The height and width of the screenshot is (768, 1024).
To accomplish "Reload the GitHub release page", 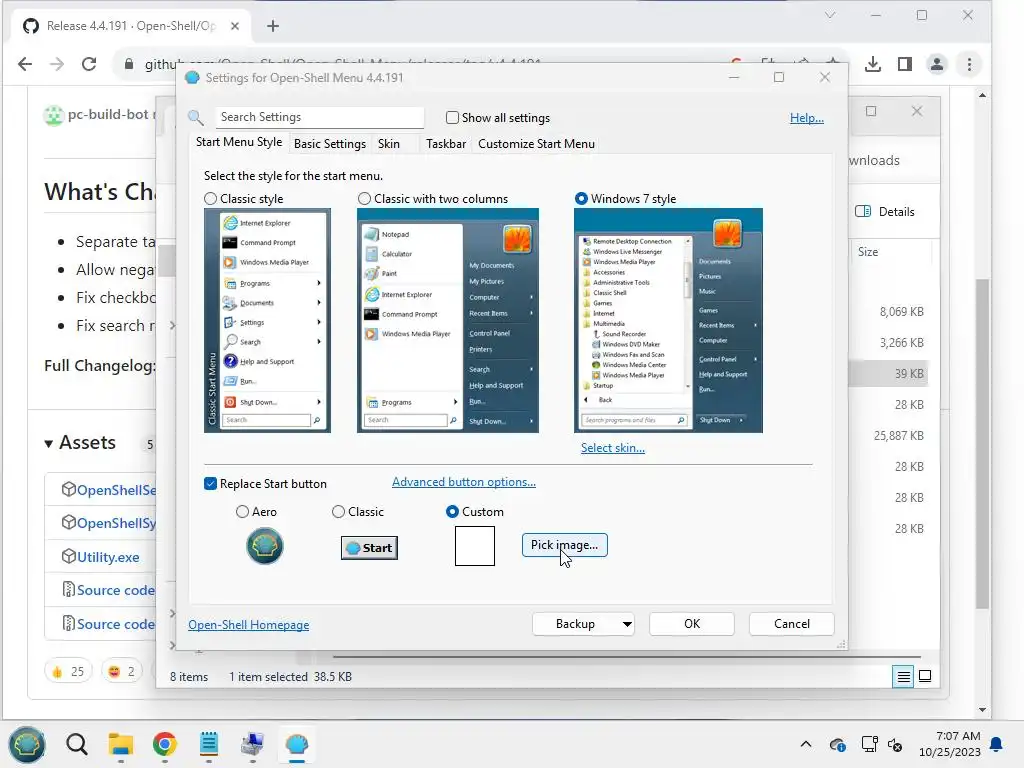I will tap(89, 64).
